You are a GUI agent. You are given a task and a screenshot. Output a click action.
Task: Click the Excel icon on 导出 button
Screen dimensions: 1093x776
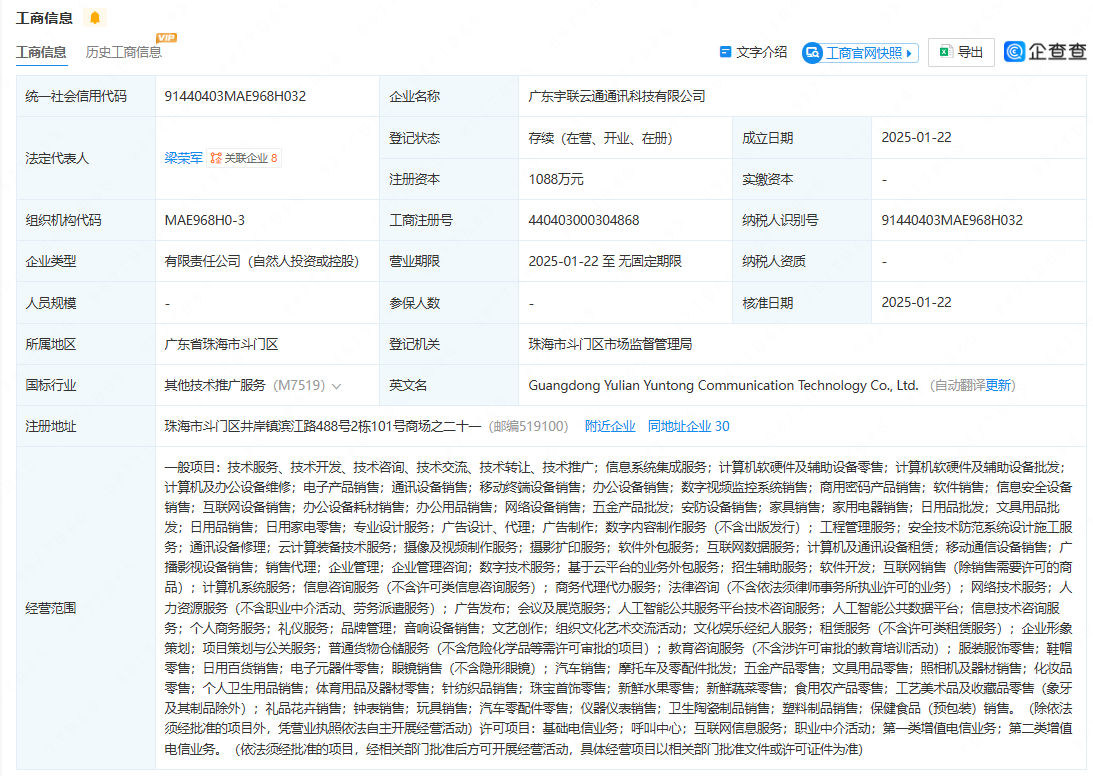pyautogui.click(x=944, y=52)
